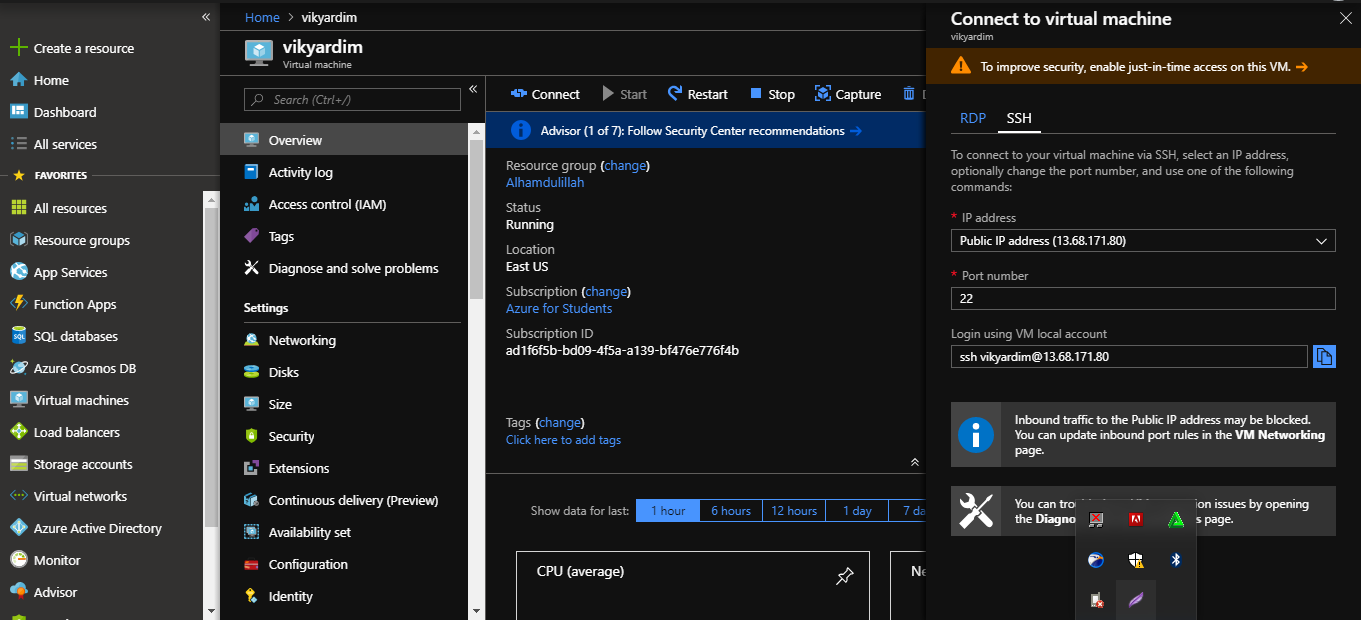
Task: Collapse the essentials section chevron
Action: point(914,462)
